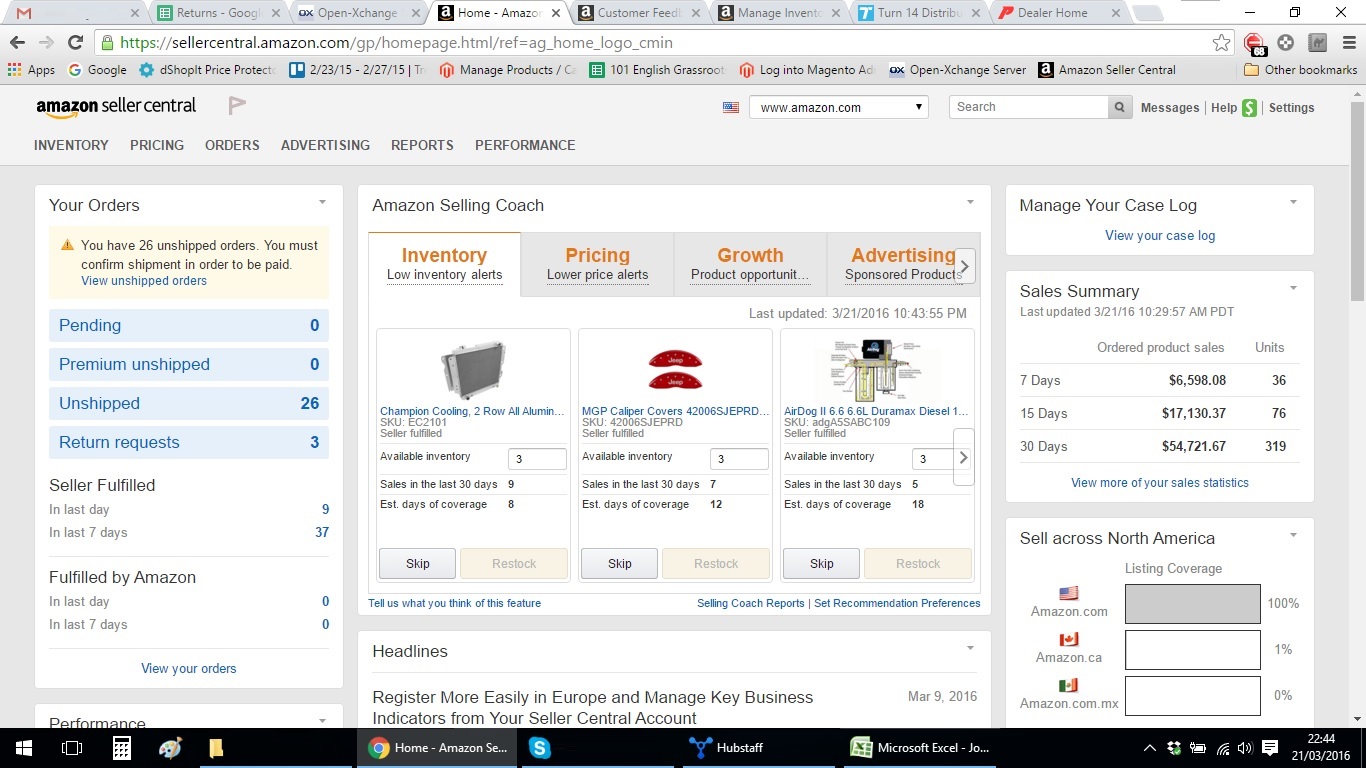The height and width of the screenshot is (768, 1366).
Task: Show more Selling Coach tabs with the arrow
Action: tap(964, 266)
